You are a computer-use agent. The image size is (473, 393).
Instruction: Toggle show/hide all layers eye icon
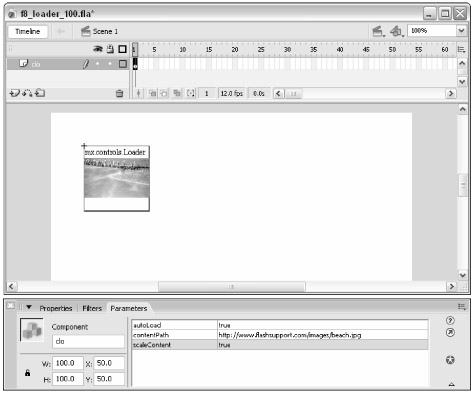pos(98,49)
